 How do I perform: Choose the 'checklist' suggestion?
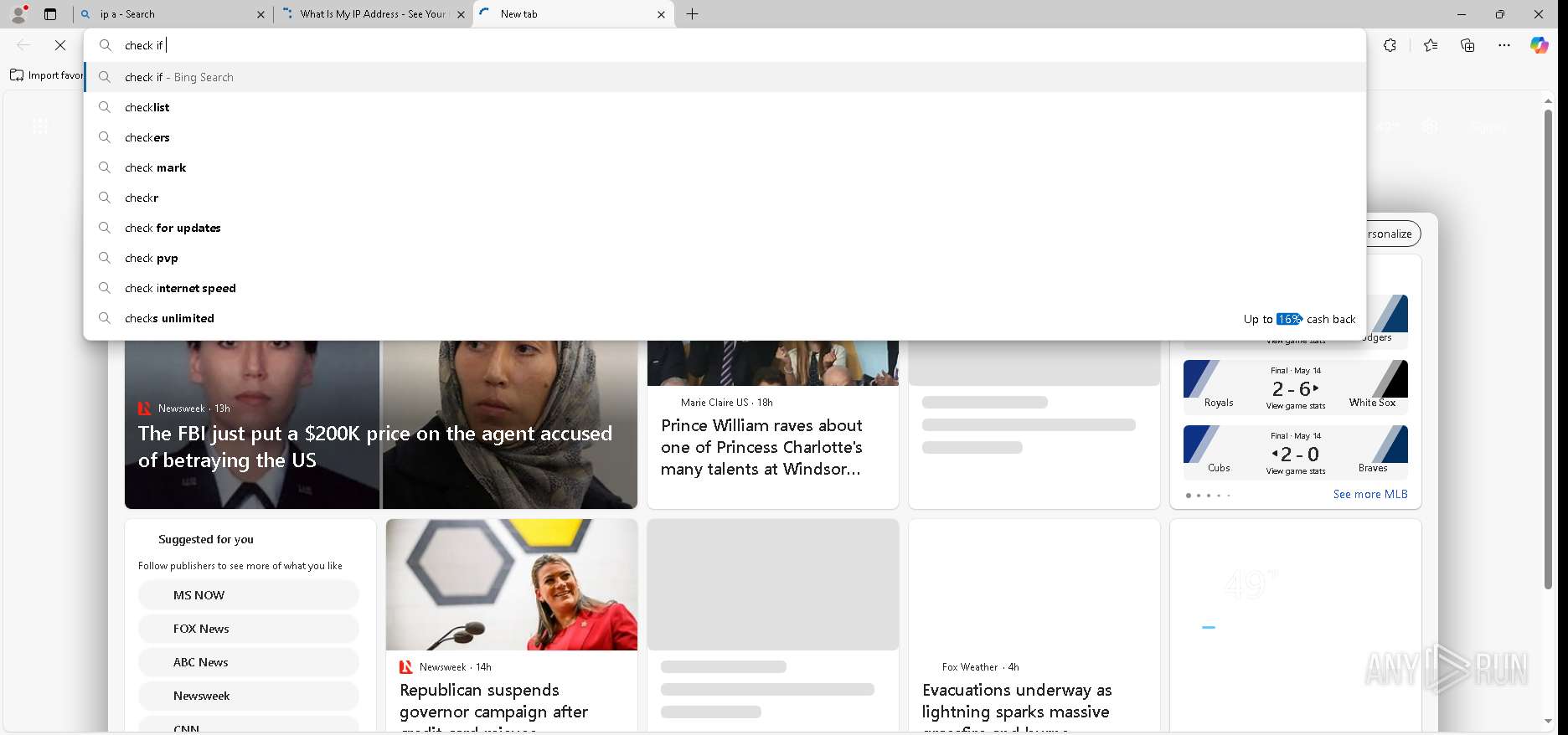[x=725, y=107]
